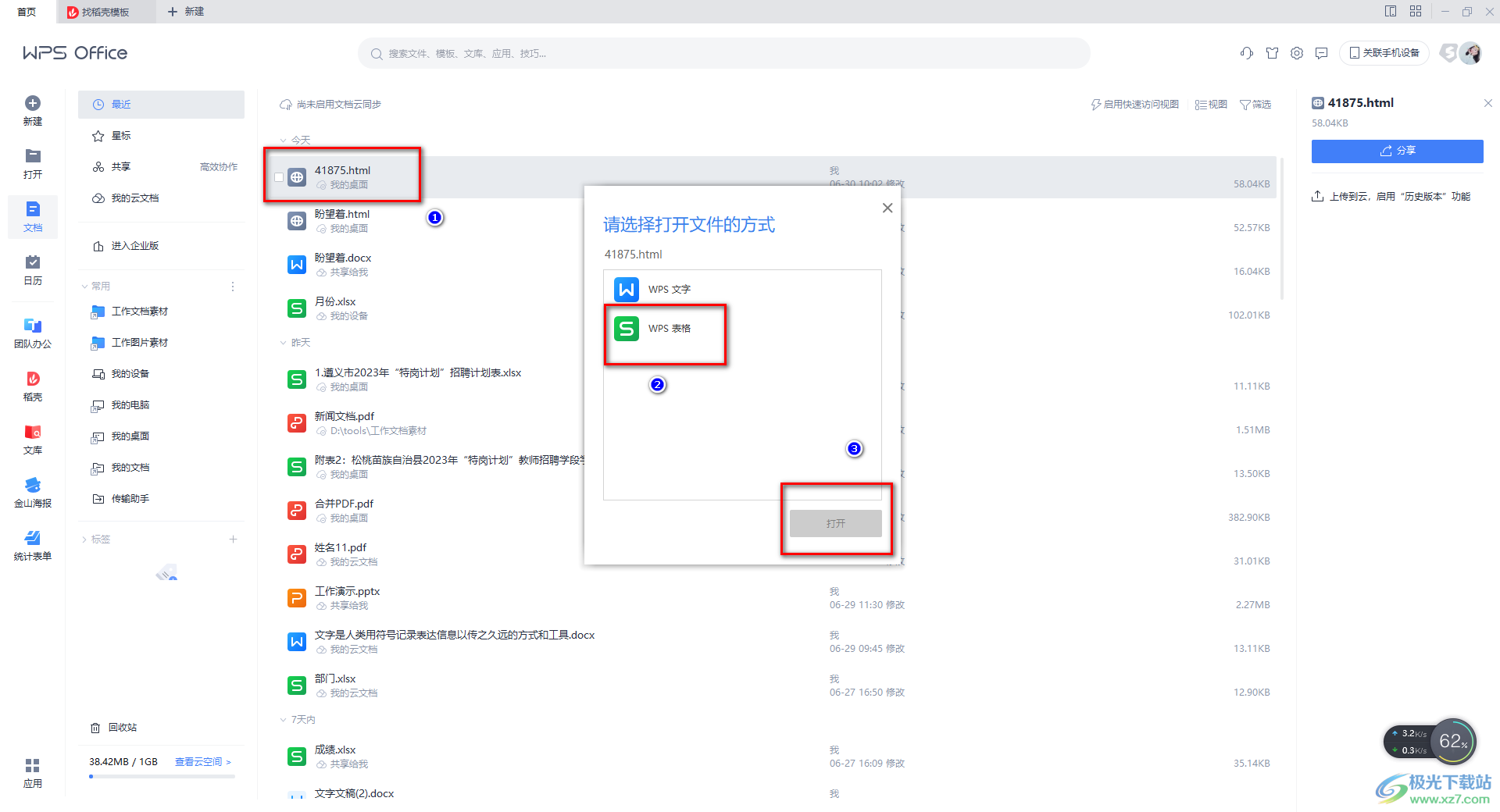Click the cloud storage usage bar
This screenshot has height=812, width=1500.
pos(162,777)
